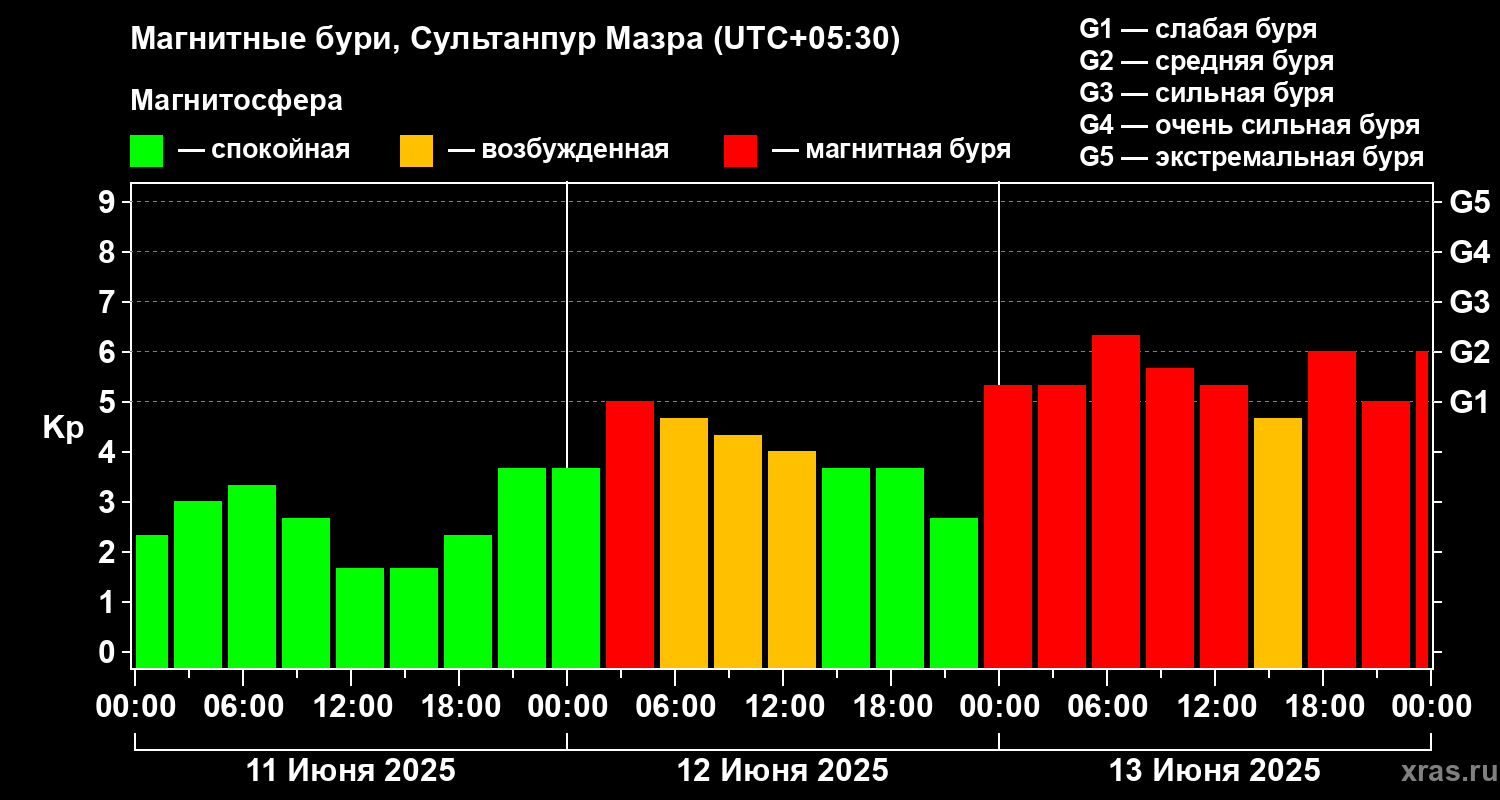Click the yellow 15:00–18:00 bar on 13 Июня
The image size is (1500, 800).
(1278, 542)
